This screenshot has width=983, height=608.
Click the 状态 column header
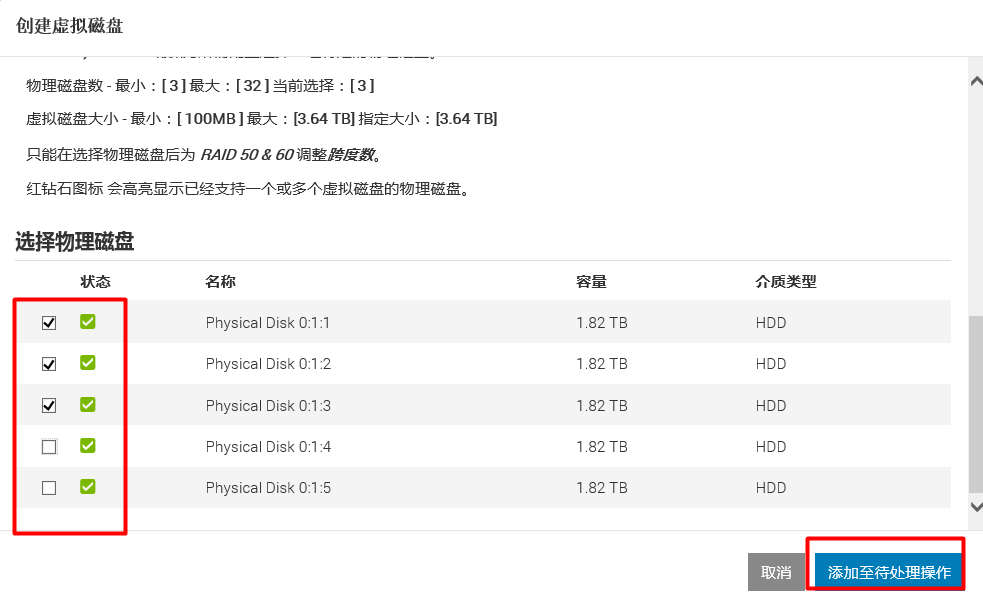click(x=95, y=281)
